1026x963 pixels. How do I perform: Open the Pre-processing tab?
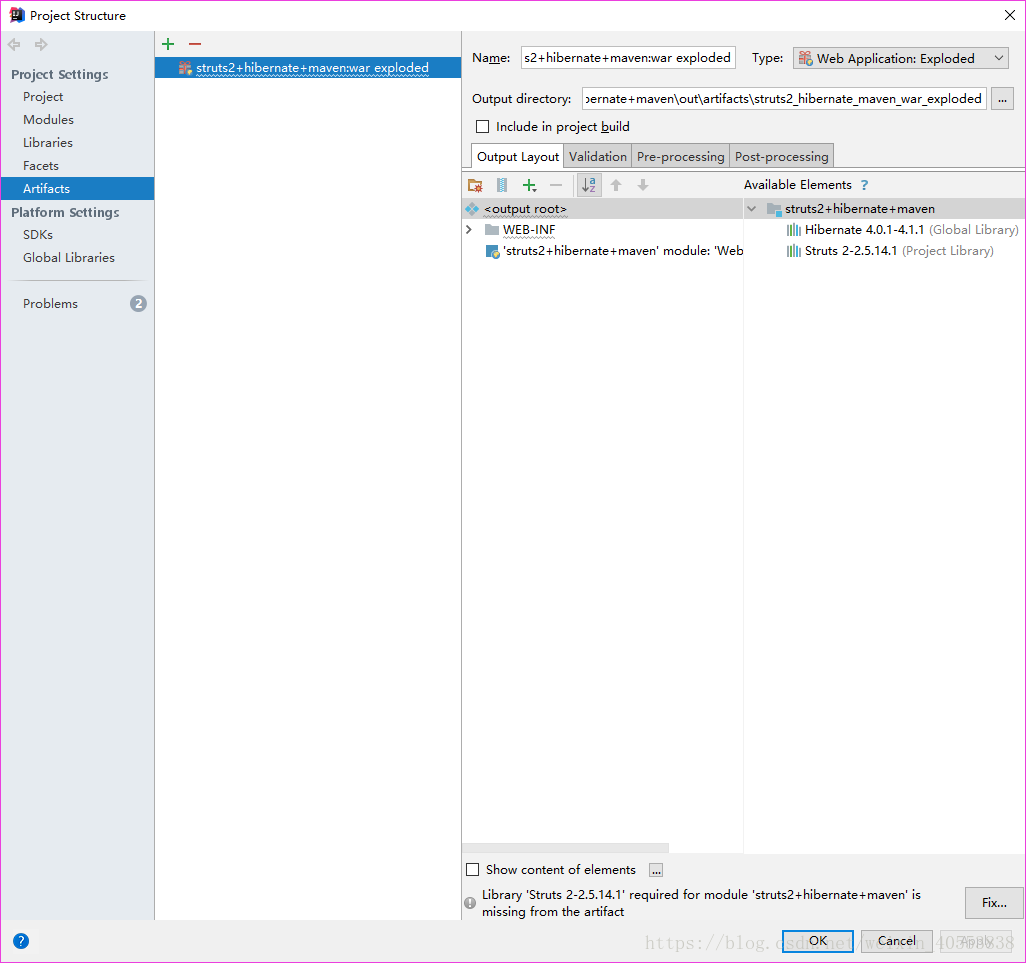click(681, 156)
